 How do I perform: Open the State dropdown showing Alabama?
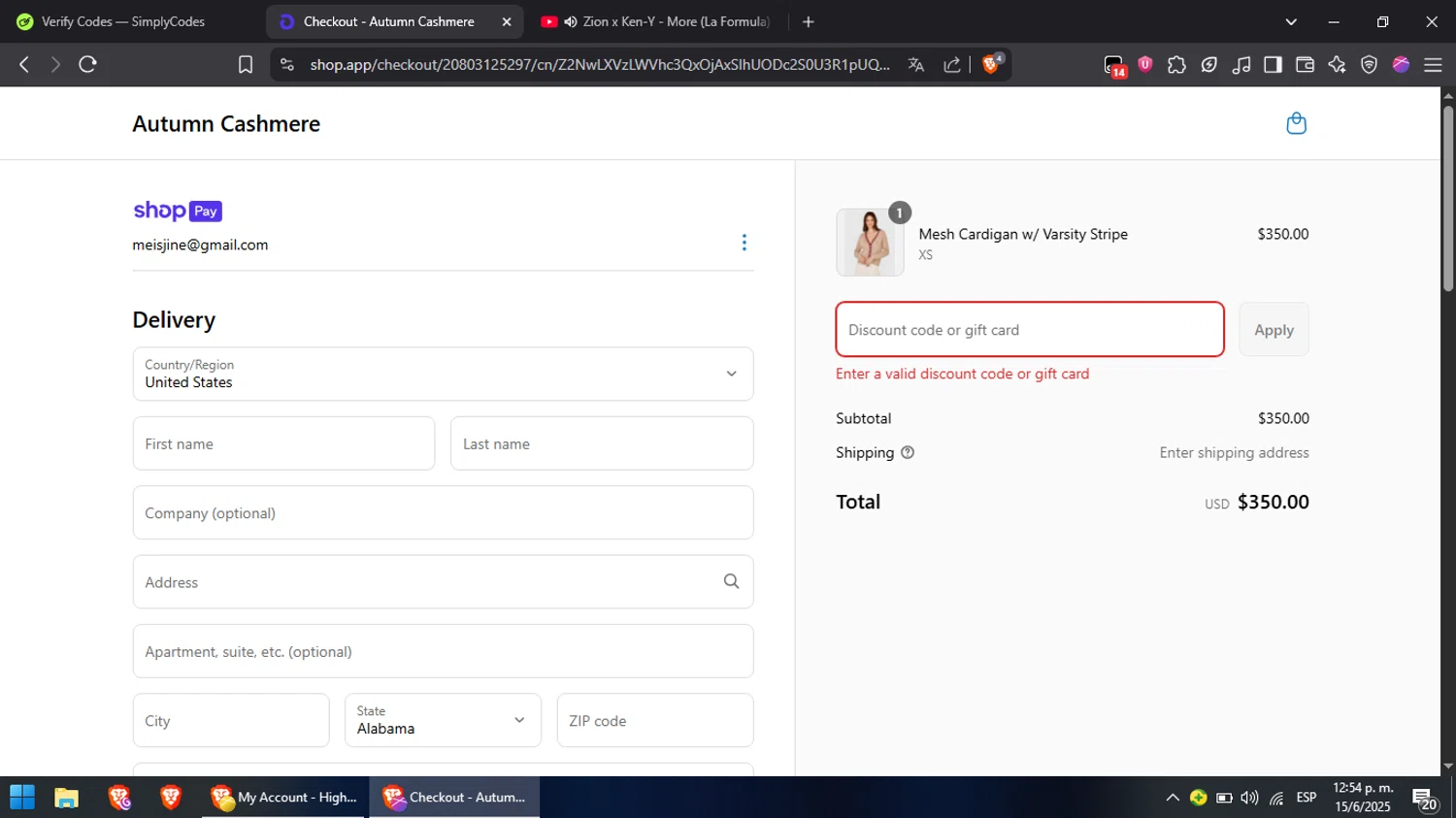click(x=443, y=720)
